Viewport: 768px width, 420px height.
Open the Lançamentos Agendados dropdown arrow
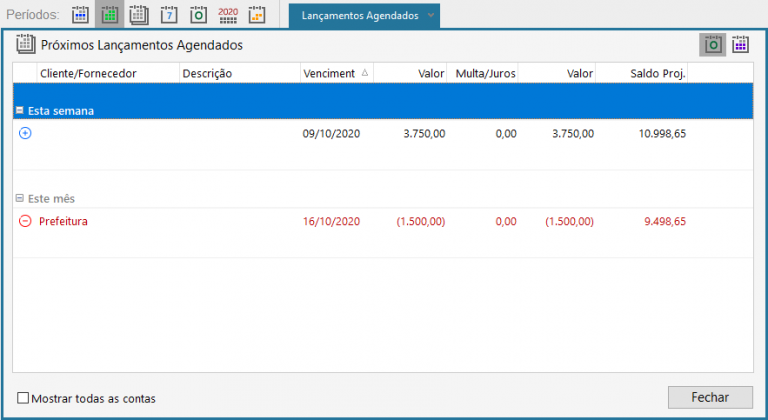tap(430, 16)
